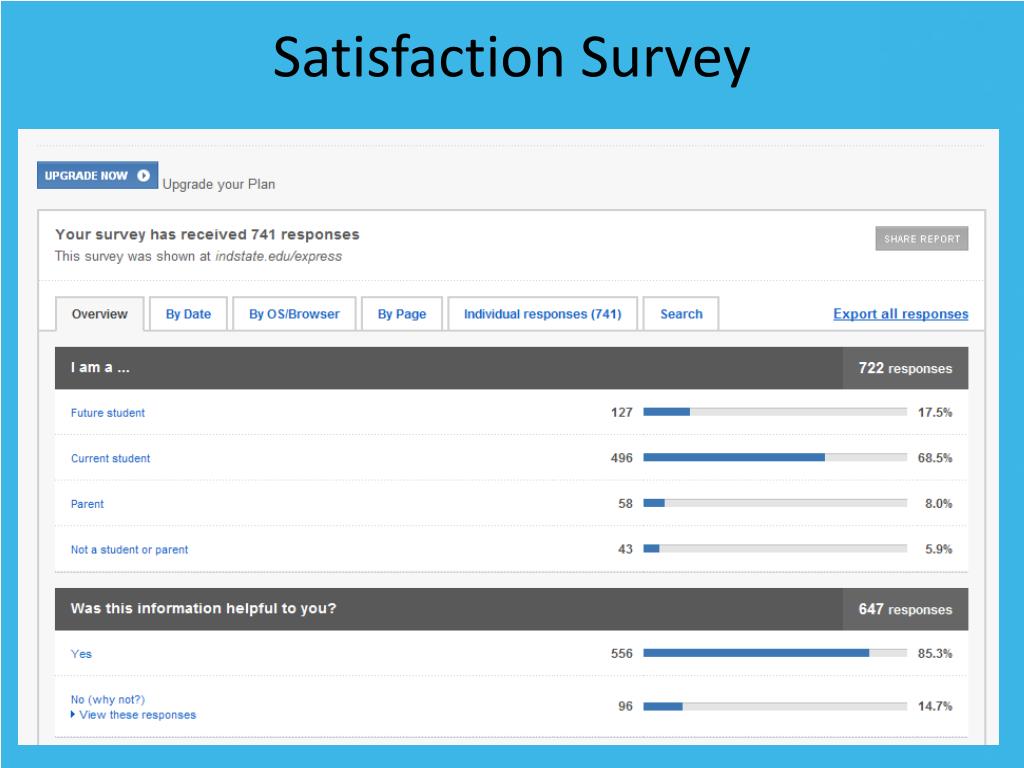The width and height of the screenshot is (1024, 768).
Task: Open Individual responses (741) tab
Action: coord(543,314)
